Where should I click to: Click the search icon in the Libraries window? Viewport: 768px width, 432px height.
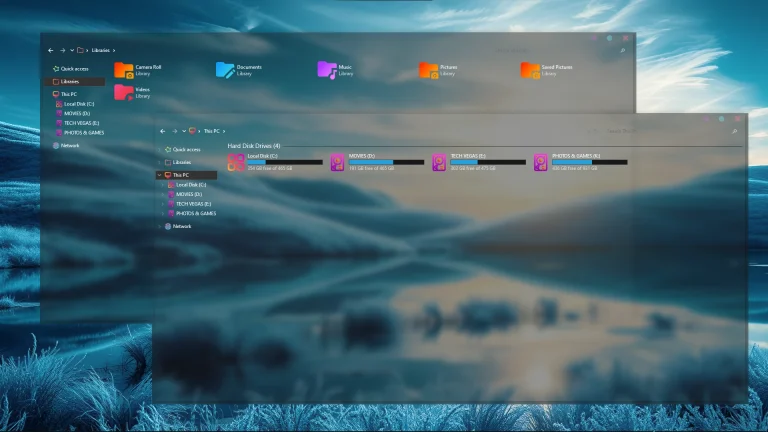(622, 50)
